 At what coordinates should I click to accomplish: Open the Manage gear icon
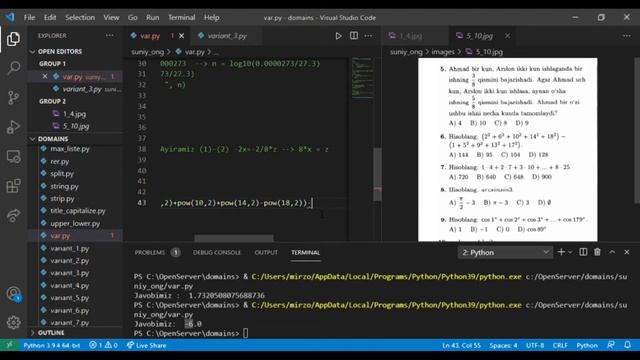[13, 322]
